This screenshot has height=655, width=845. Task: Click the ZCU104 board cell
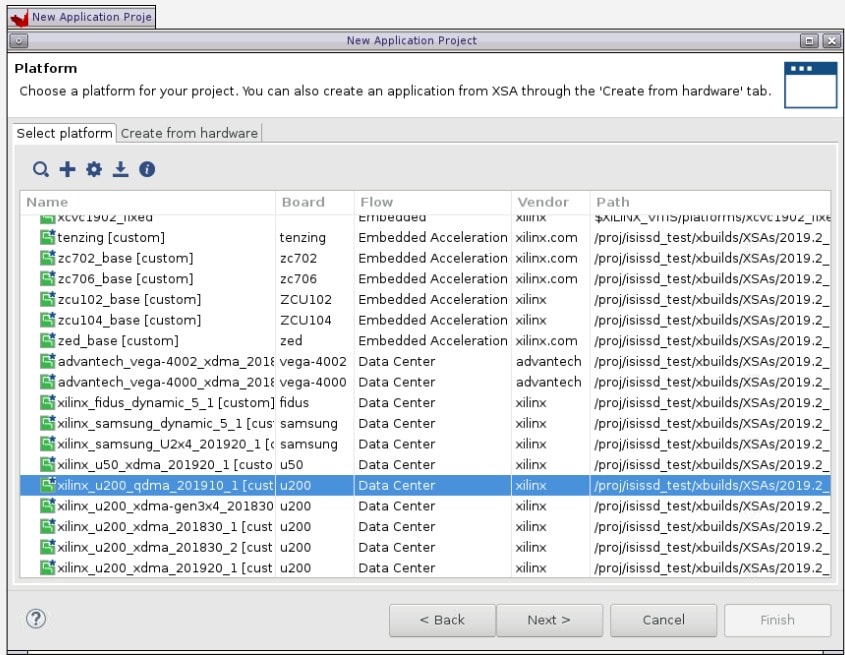pos(306,320)
